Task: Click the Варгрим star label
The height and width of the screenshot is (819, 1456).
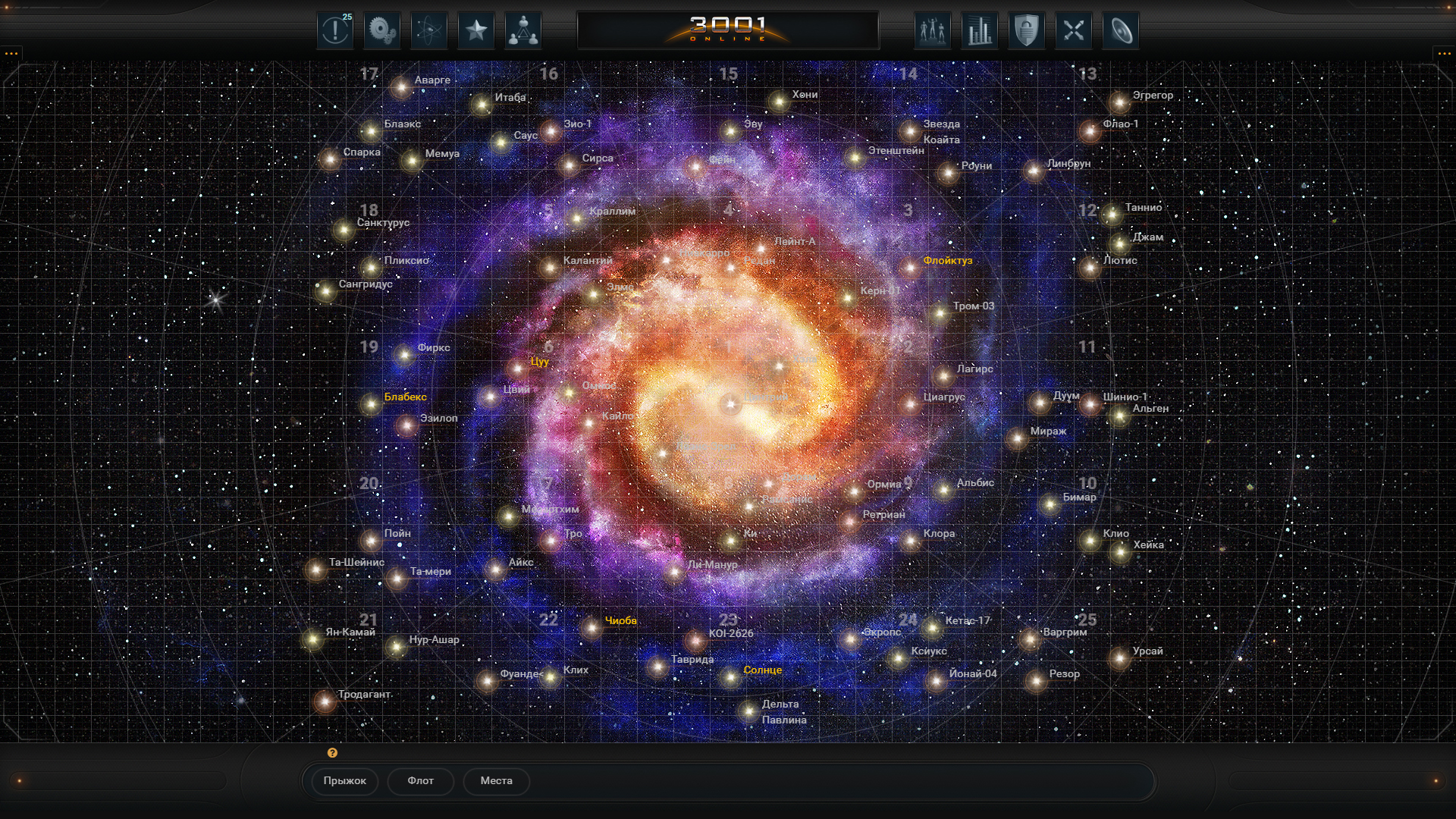Action: pos(1065,632)
